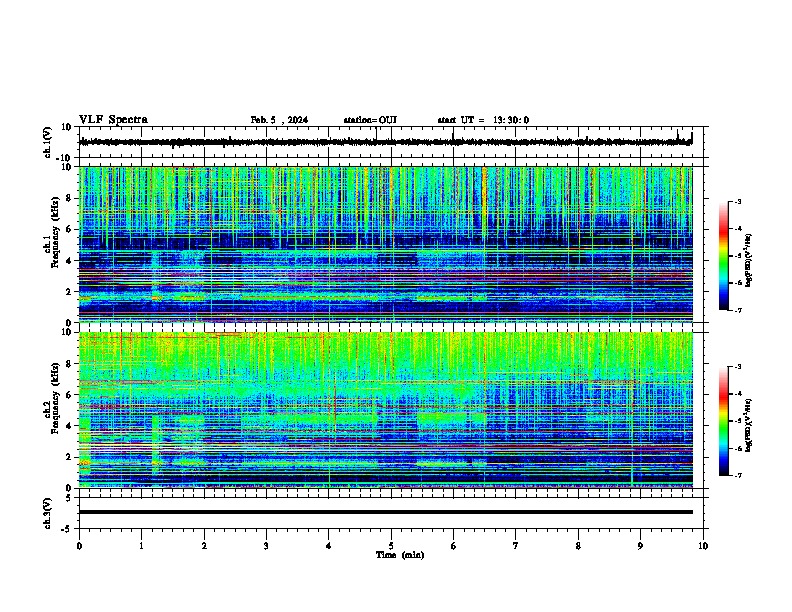Select the date text 'Feb. 5 , 2024'
The image size is (792, 612).
[x=279, y=120]
